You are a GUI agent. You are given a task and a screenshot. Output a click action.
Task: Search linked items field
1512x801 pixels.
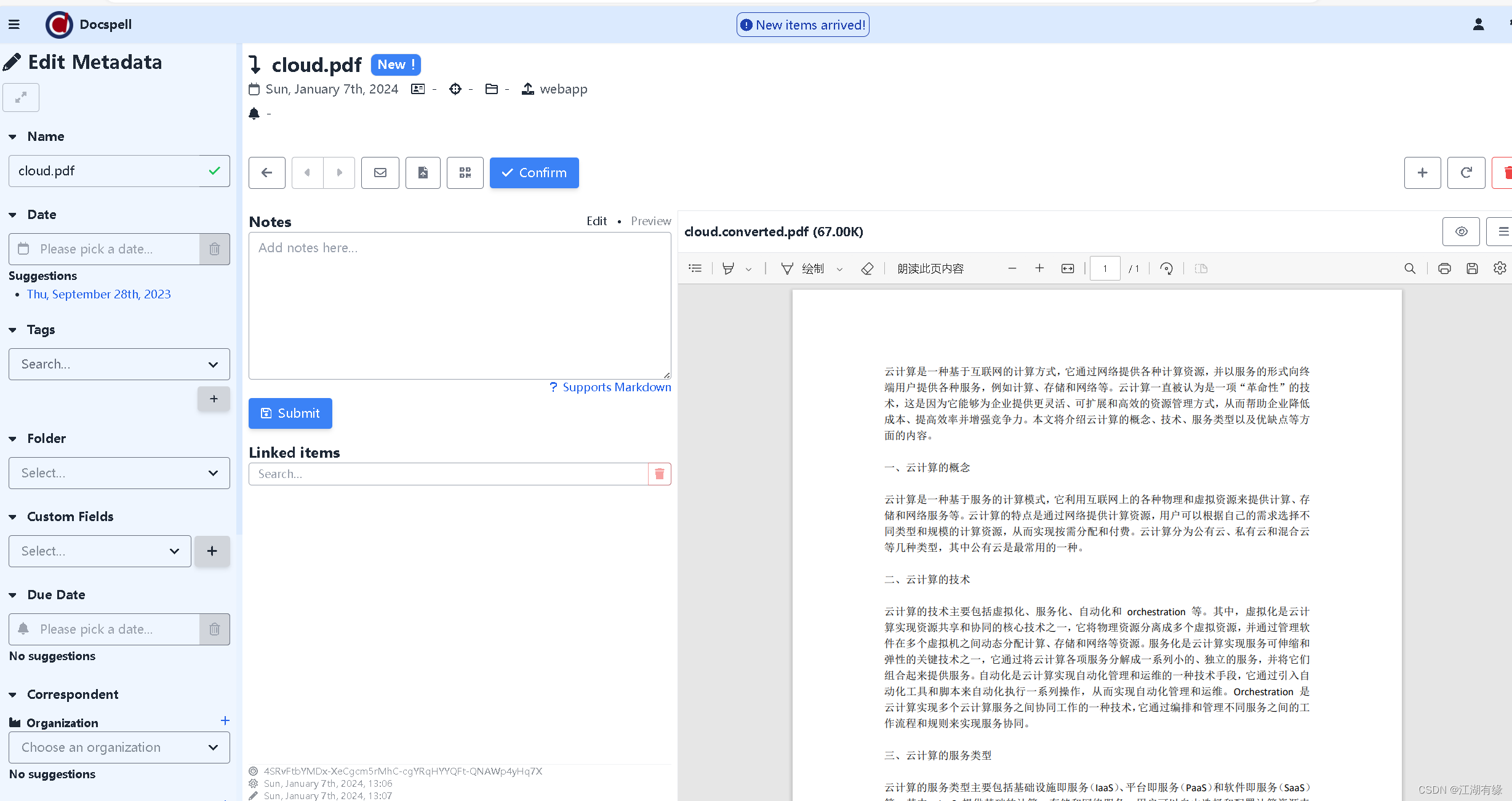click(449, 474)
